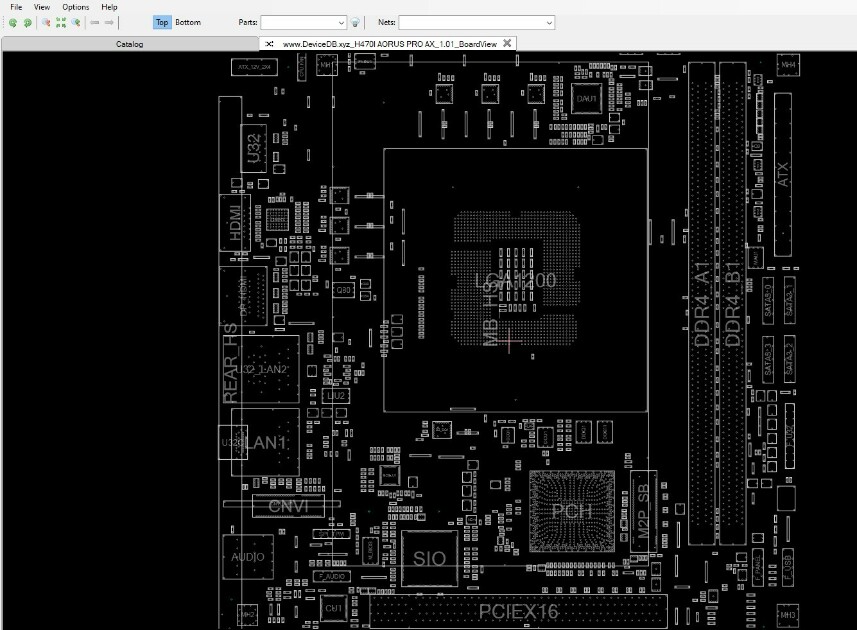Screen dimensions: 857x630
Task: Select the ATX power connector
Action: pos(783,174)
